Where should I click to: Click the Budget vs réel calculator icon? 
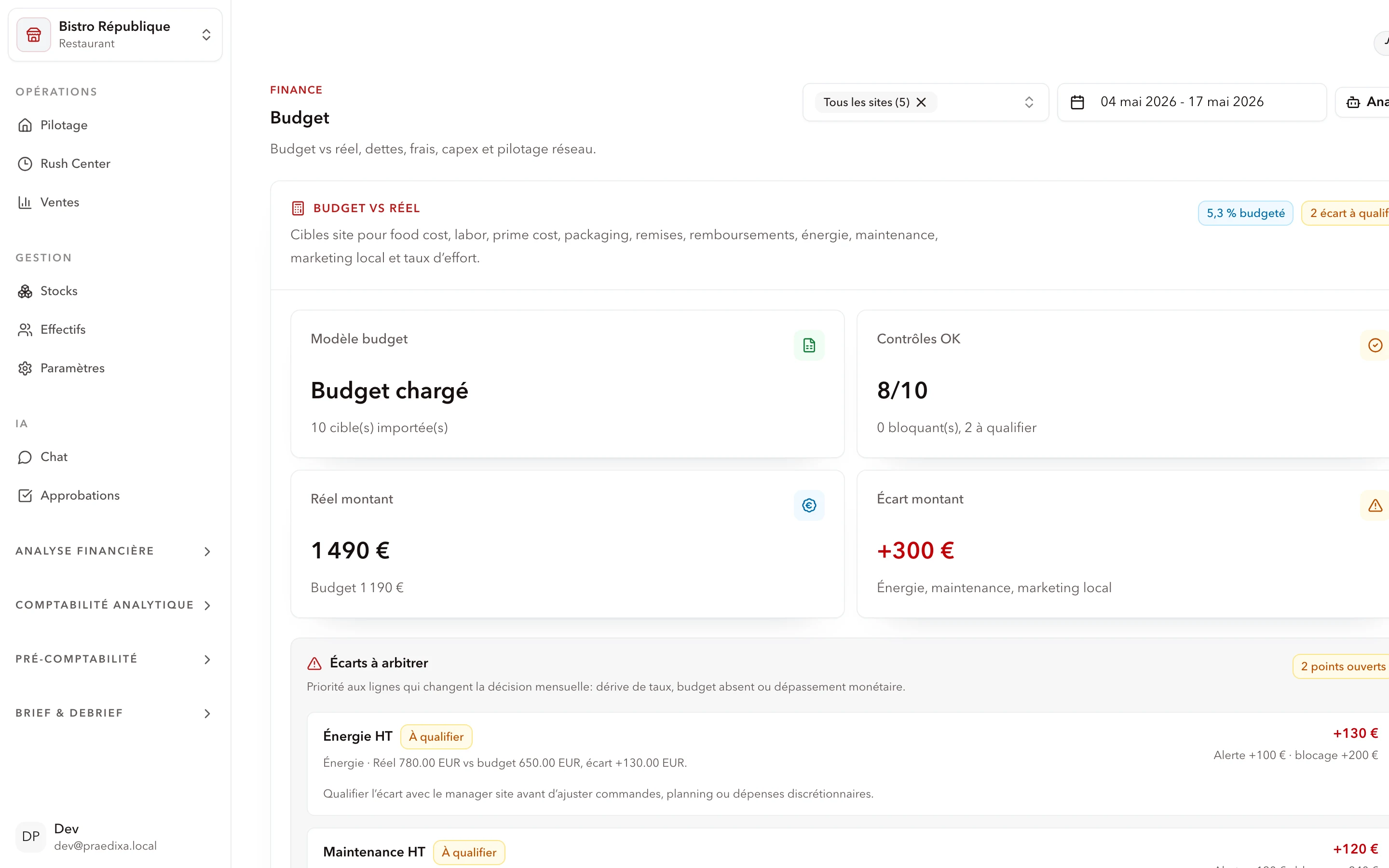(x=298, y=208)
